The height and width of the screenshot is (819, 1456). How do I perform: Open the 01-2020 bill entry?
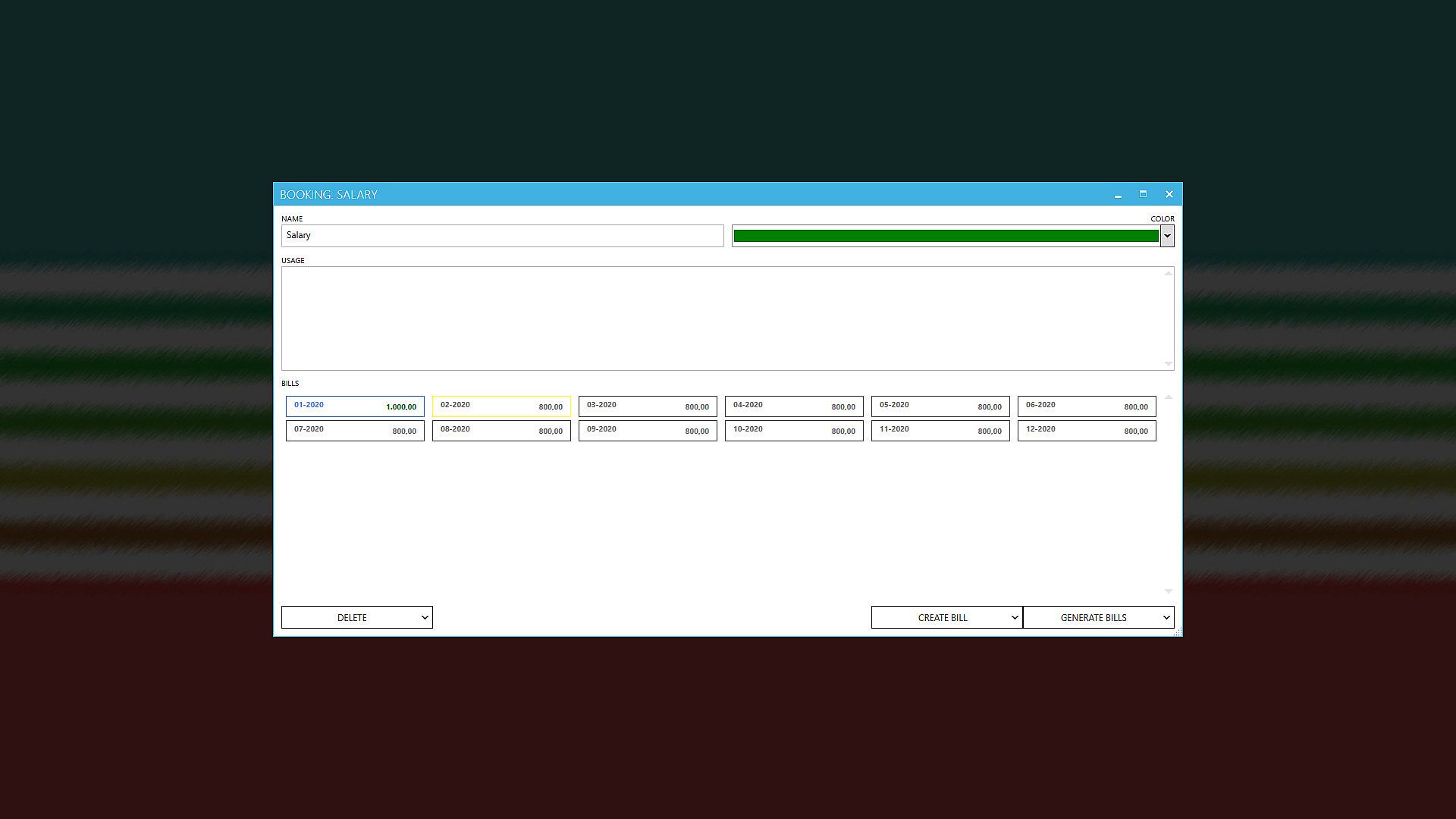pyautogui.click(x=355, y=406)
